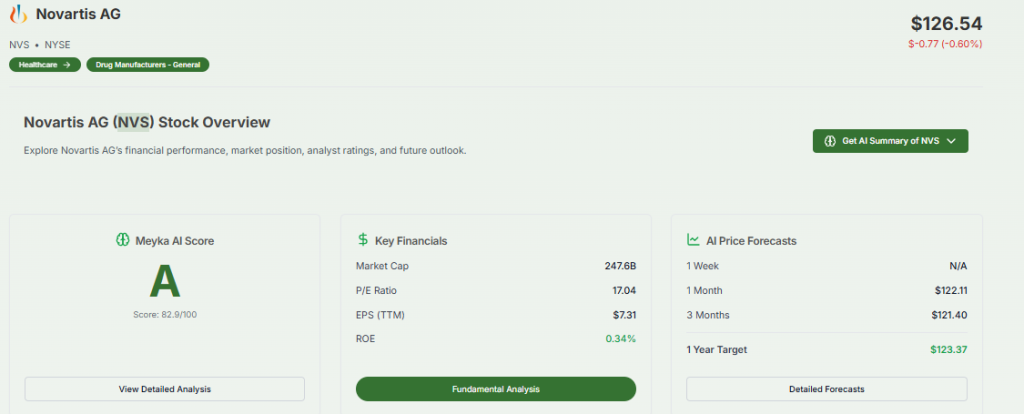The image size is (1024, 414).
Task: Select the NVS ticker symbol under the title
Action: 18,45
